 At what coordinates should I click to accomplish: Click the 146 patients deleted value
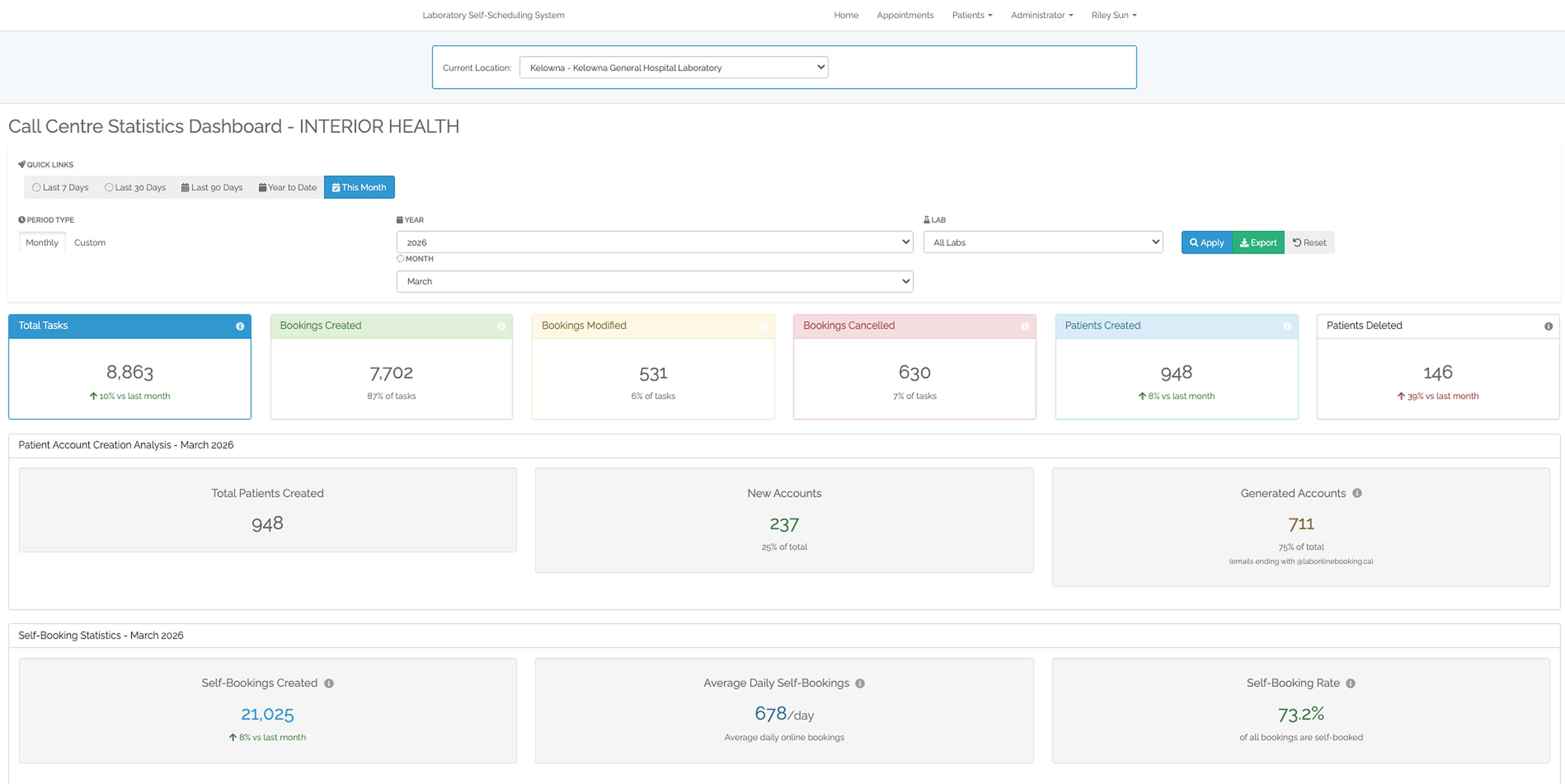pyautogui.click(x=1438, y=372)
